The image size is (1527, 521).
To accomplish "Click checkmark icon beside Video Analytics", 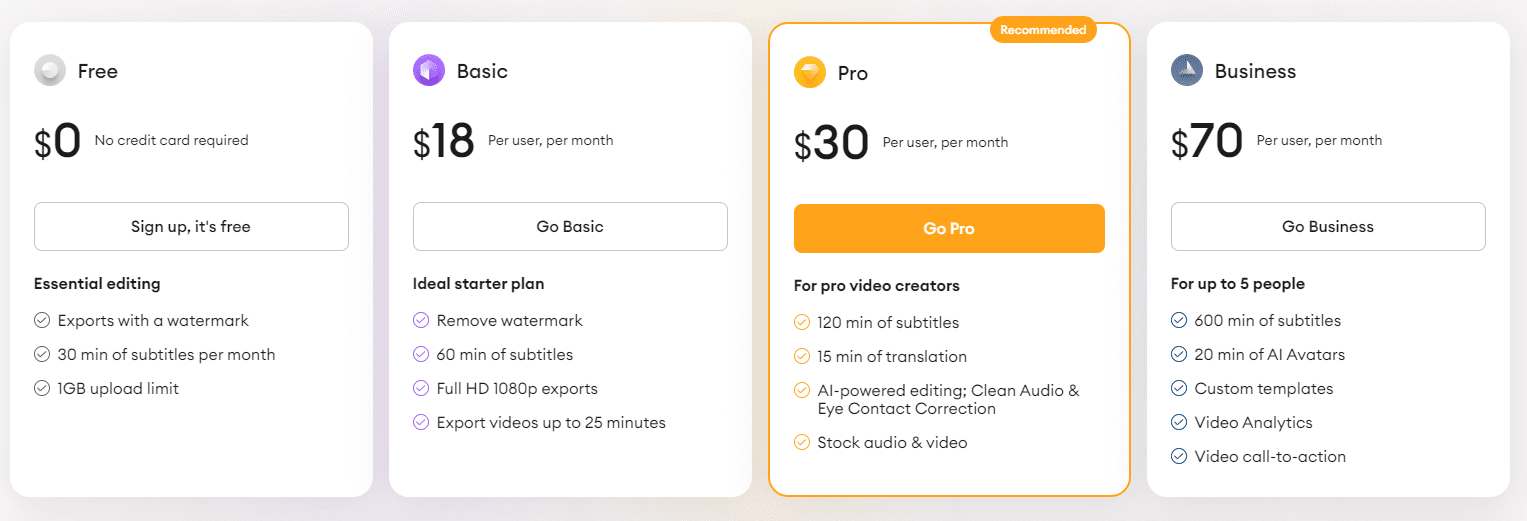I will 1179,423.
